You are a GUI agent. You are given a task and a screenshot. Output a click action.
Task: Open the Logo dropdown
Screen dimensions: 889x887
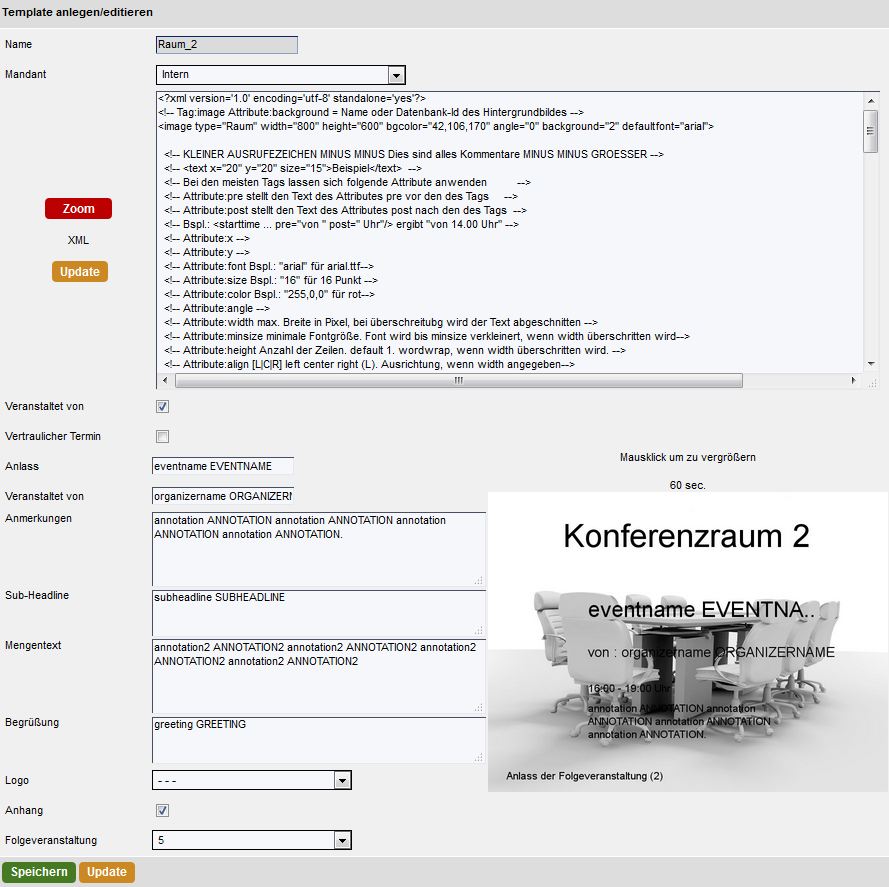point(252,780)
